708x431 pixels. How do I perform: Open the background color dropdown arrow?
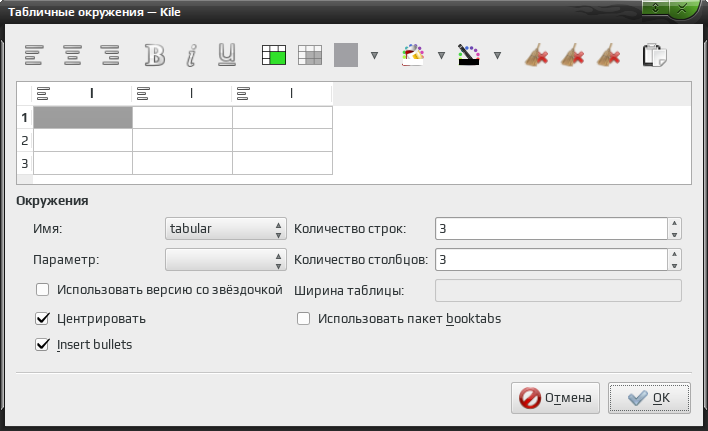[x=441, y=56]
